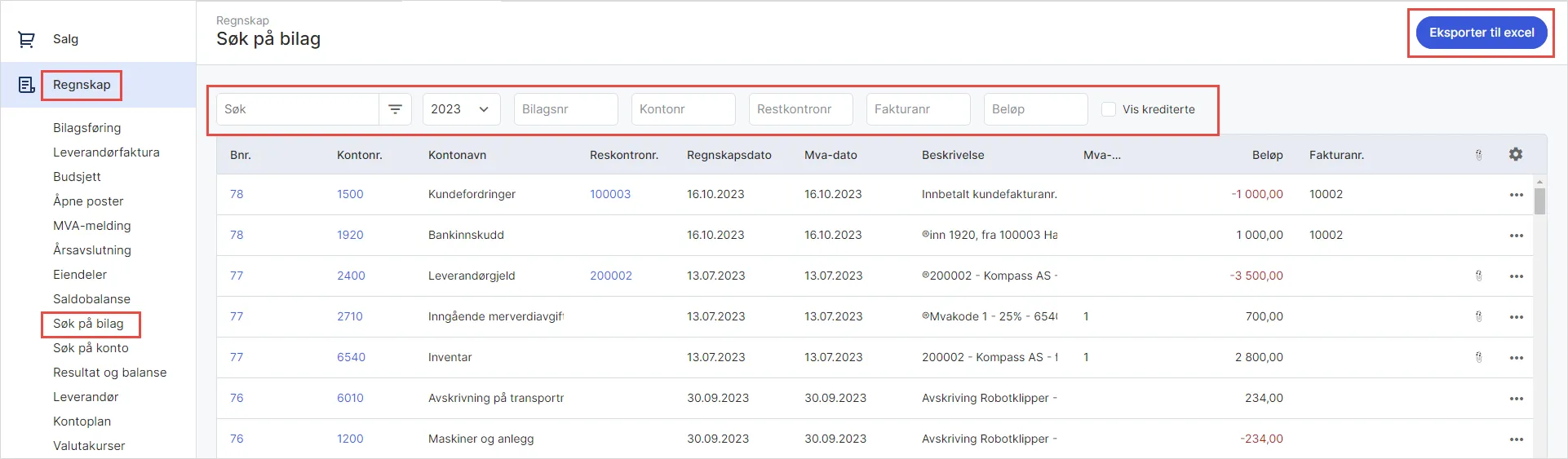Click Eksporter til excel button
The width and height of the screenshot is (1568, 459).
(1482, 33)
